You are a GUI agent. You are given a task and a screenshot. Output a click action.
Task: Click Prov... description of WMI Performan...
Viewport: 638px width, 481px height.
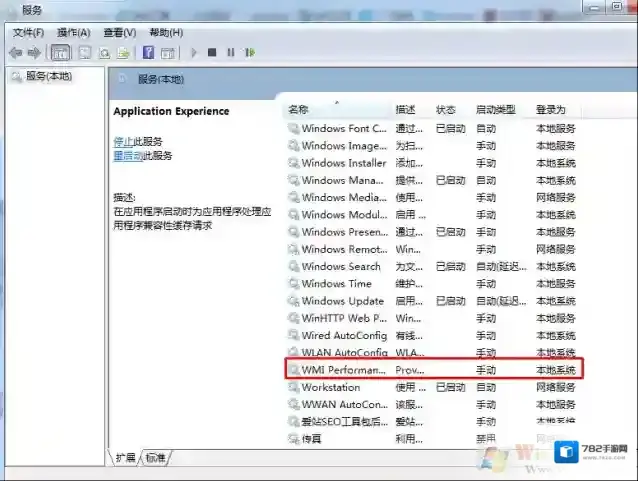410,370
